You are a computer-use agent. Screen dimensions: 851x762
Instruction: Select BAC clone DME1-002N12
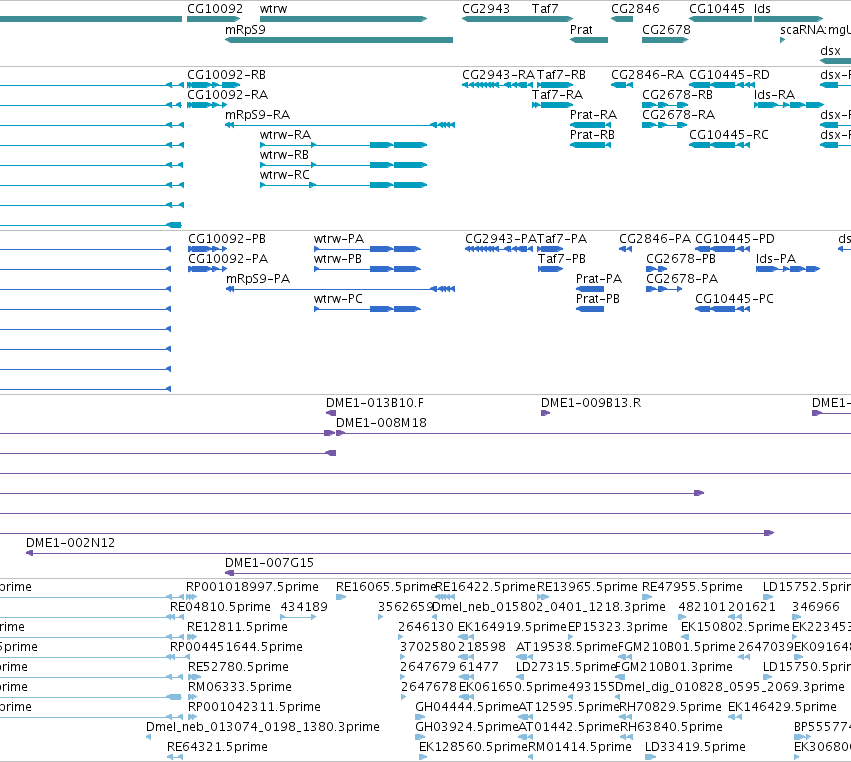tap(71, 543)
